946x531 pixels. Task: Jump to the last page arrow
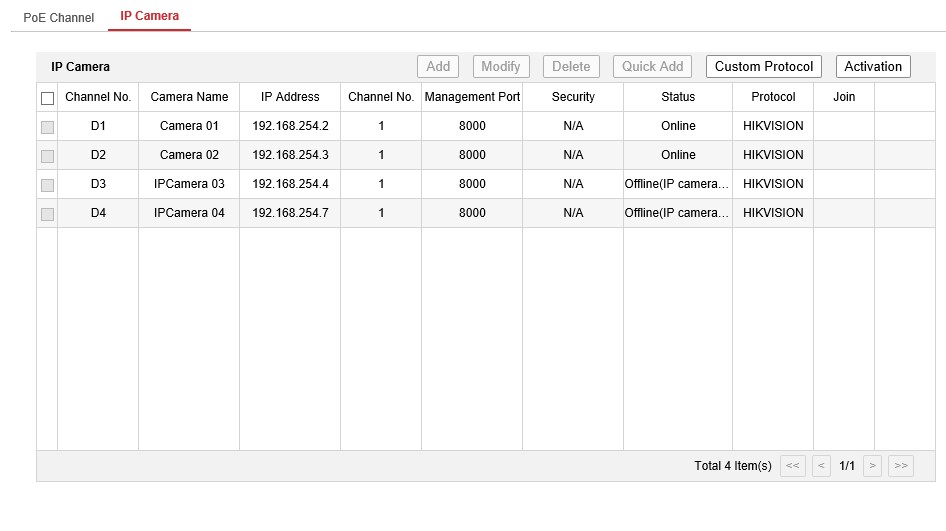click(x=900, y=466)
